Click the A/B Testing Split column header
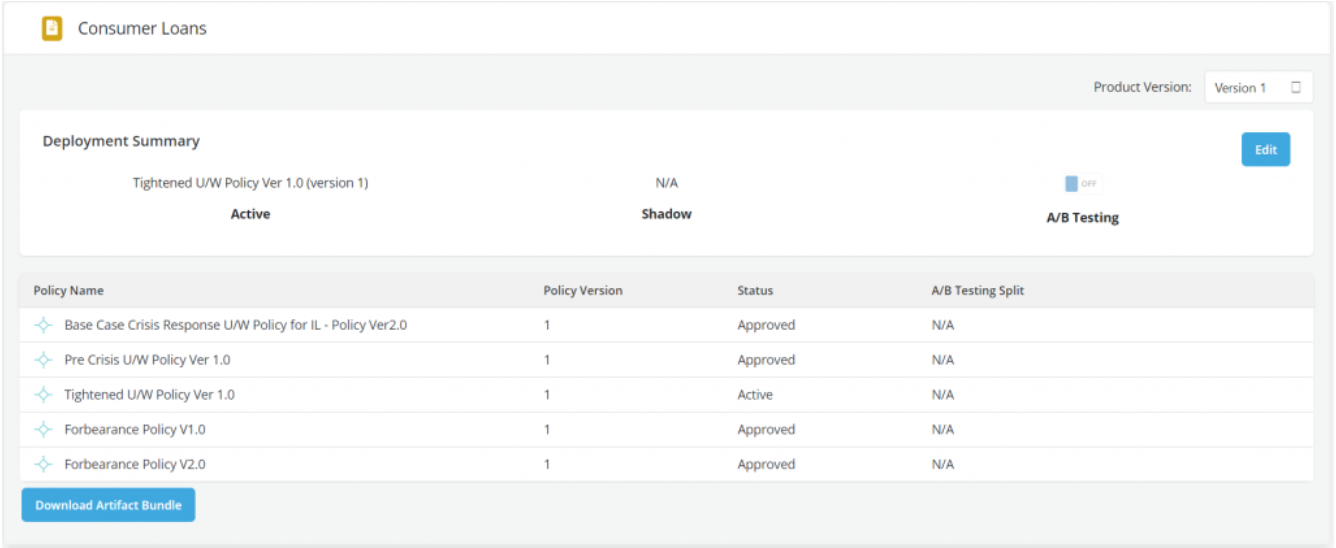Image resolution: width=1336 pixels, height=548 pixels. tap(977, 291)
